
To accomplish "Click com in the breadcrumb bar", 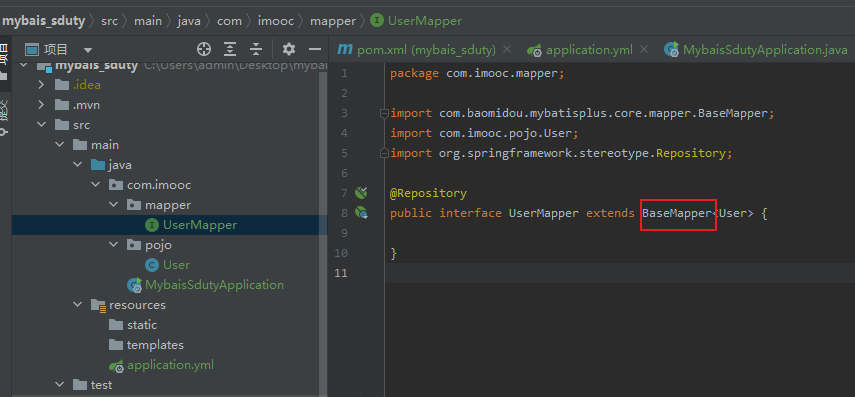I will click(x=229, y=21).
